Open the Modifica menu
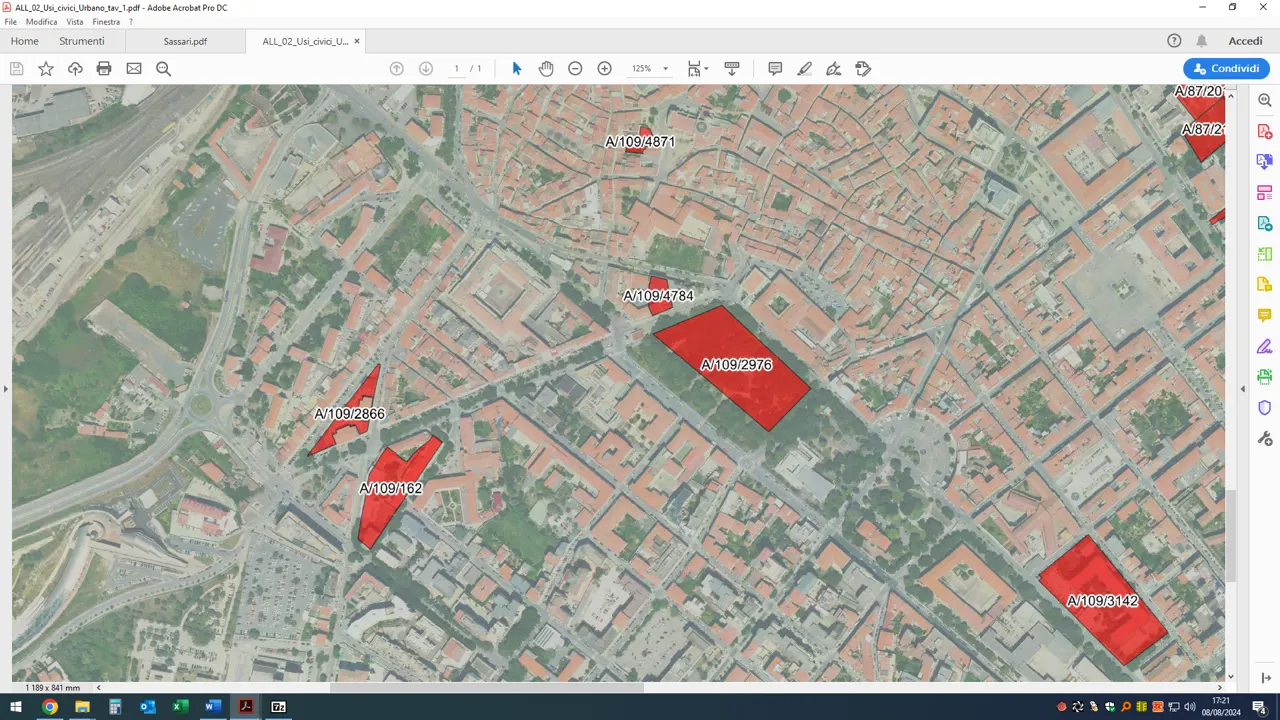The height and width of the screenshot is (720, 1280). 42,22
